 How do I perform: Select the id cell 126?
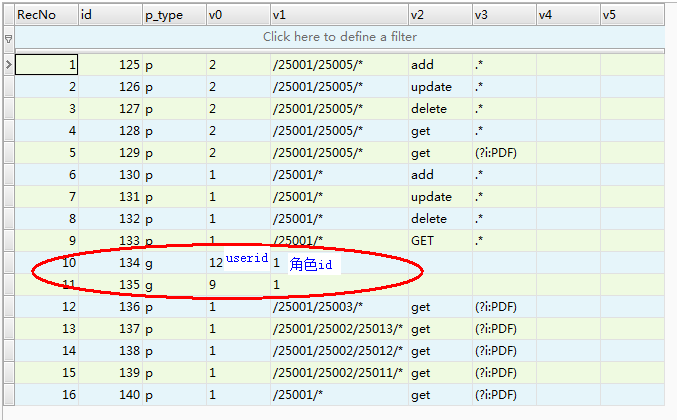[x=111, y=87]
